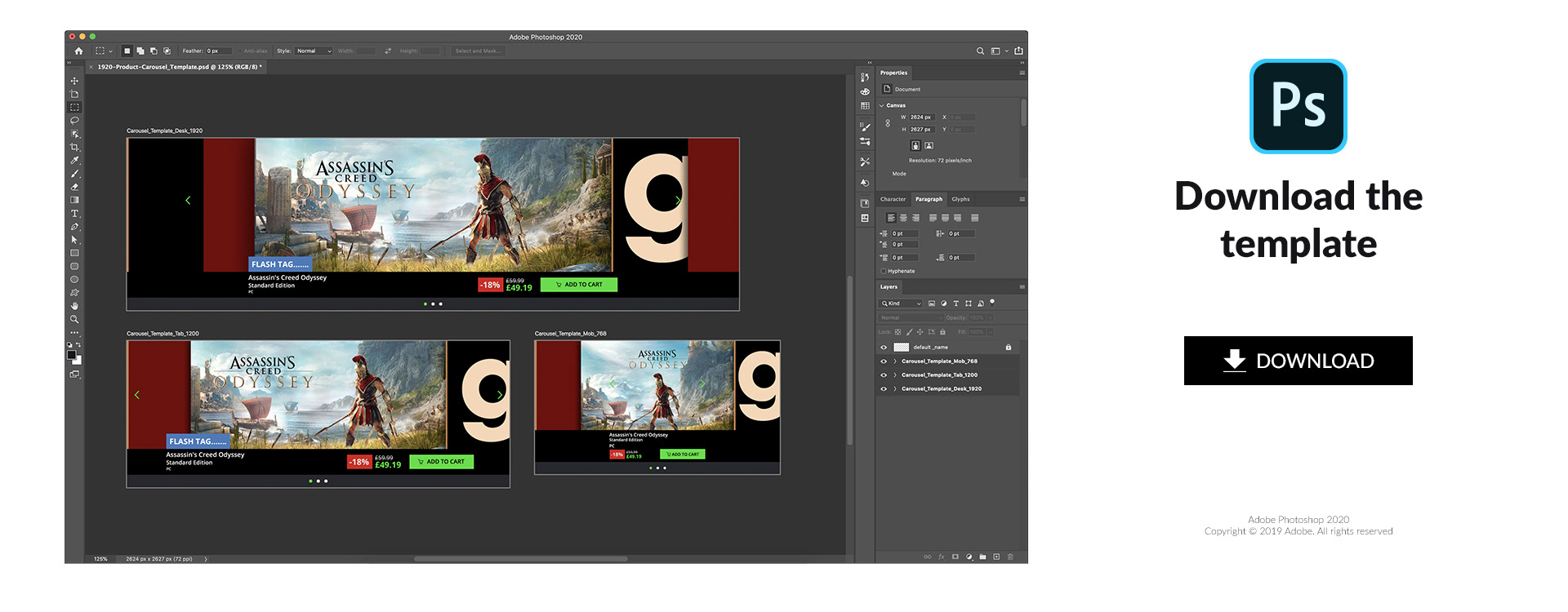This screenshot has height=612, width=1568.
Task: Set canvas to portrait orientation
Action: pos(915,145)
